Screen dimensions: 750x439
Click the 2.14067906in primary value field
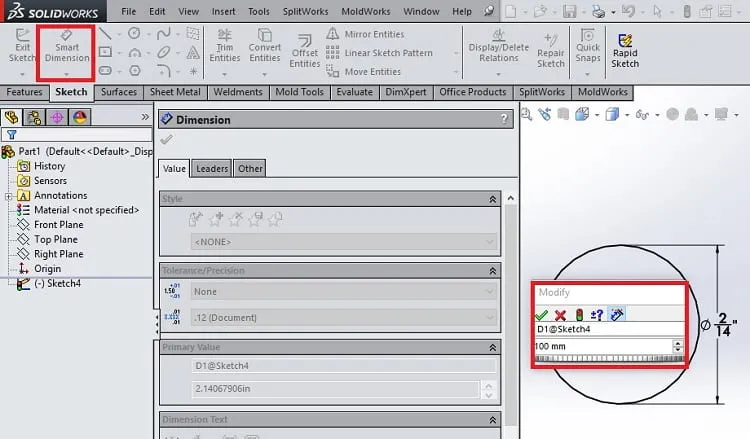click(x=335, y=389)
